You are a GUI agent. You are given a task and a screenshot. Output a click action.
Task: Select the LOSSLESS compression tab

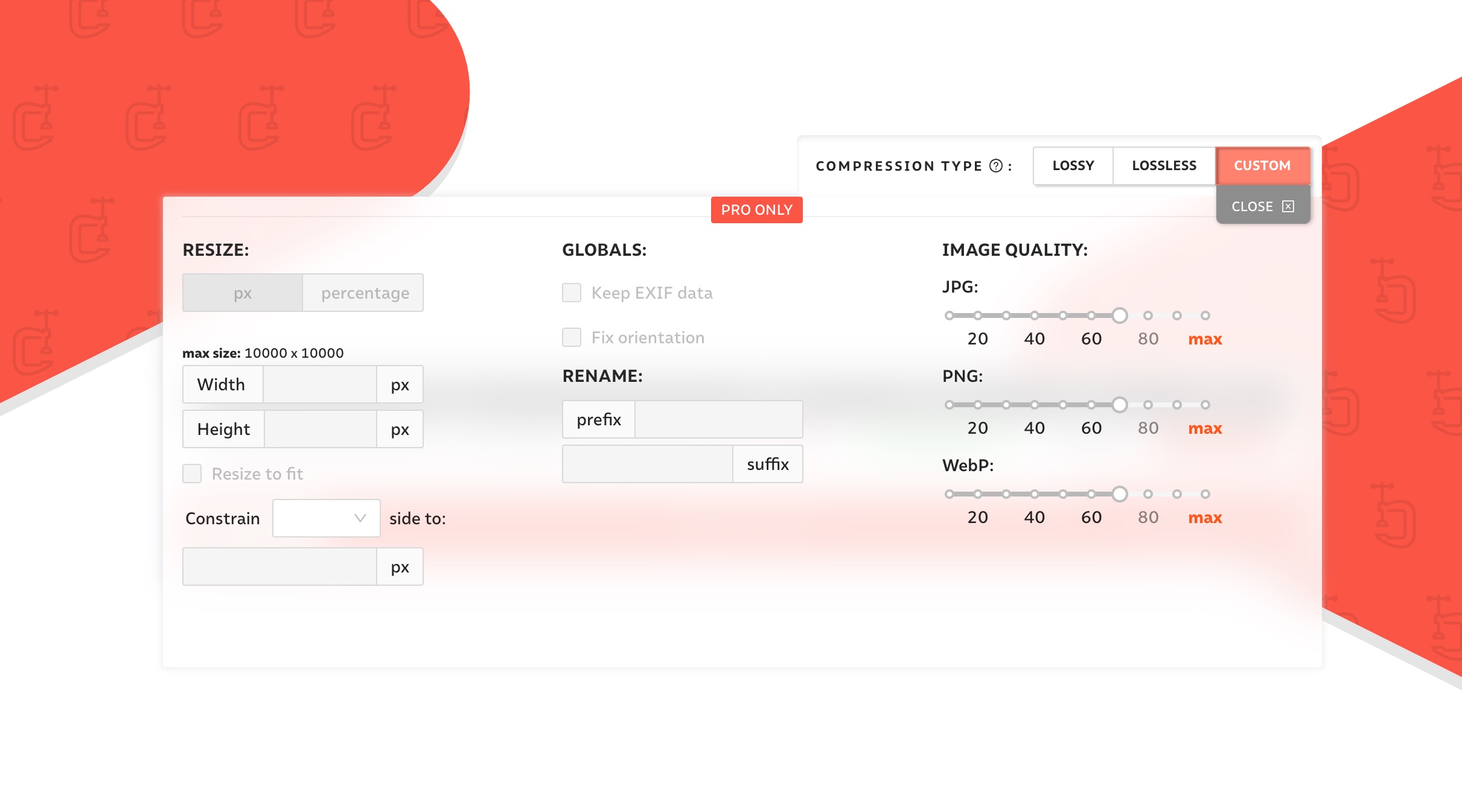point(1164,165)
